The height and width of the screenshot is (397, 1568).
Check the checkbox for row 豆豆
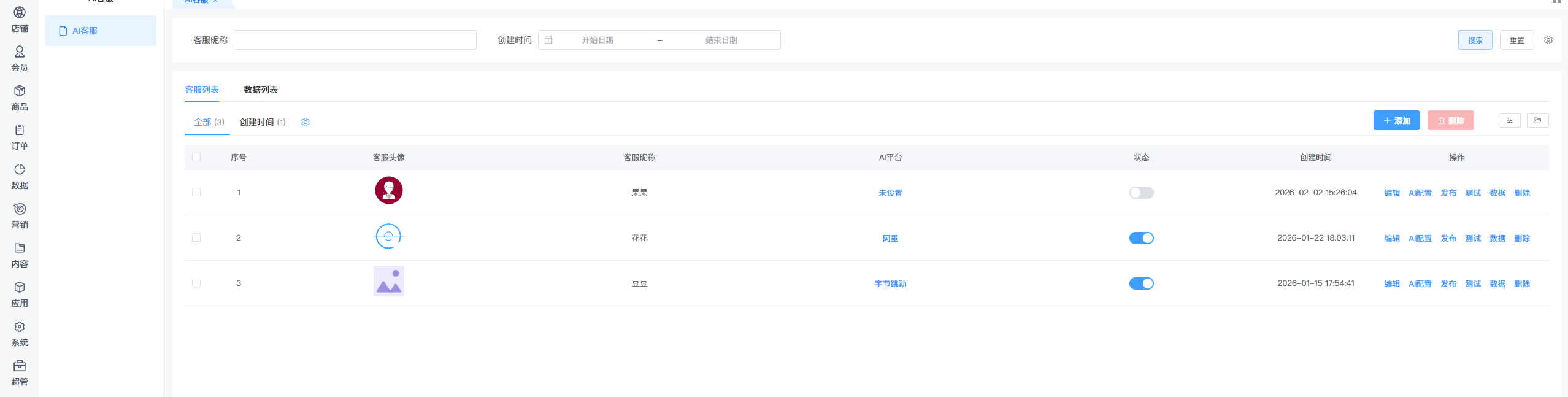point(196,283)
